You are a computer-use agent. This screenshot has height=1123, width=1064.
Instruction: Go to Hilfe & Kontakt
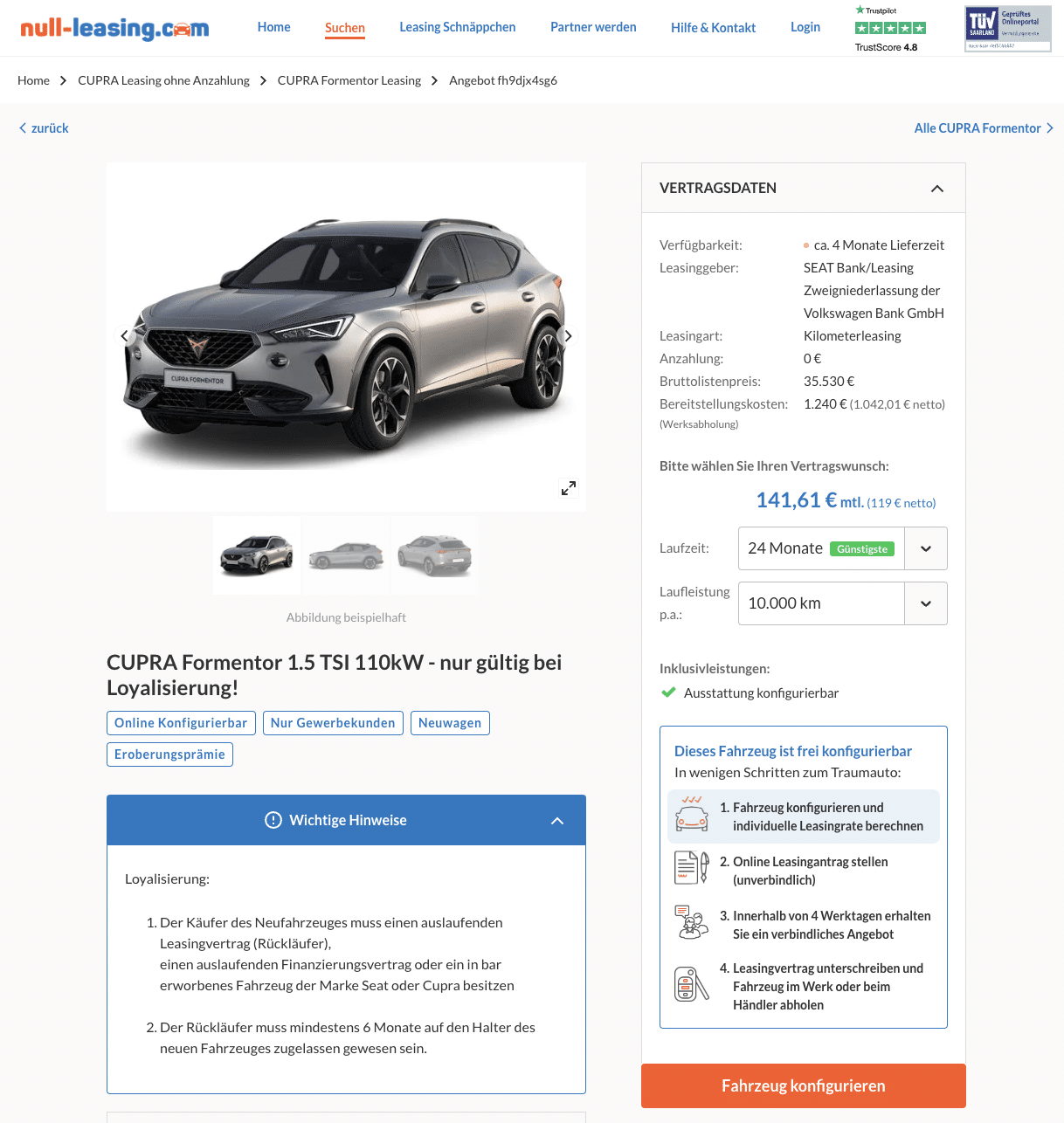tap(713, 28)
